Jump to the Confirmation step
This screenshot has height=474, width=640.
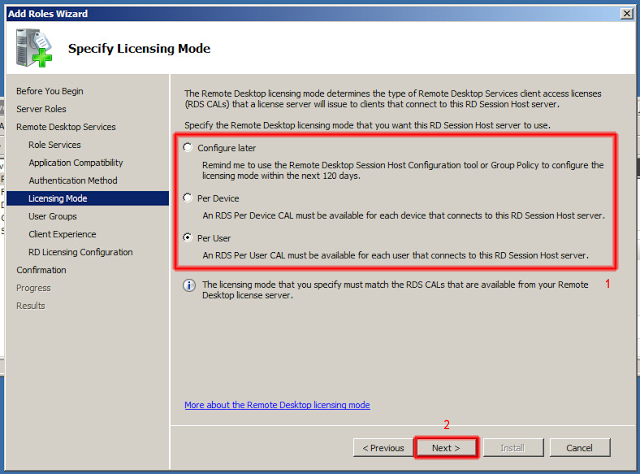(x=41, y=270)
